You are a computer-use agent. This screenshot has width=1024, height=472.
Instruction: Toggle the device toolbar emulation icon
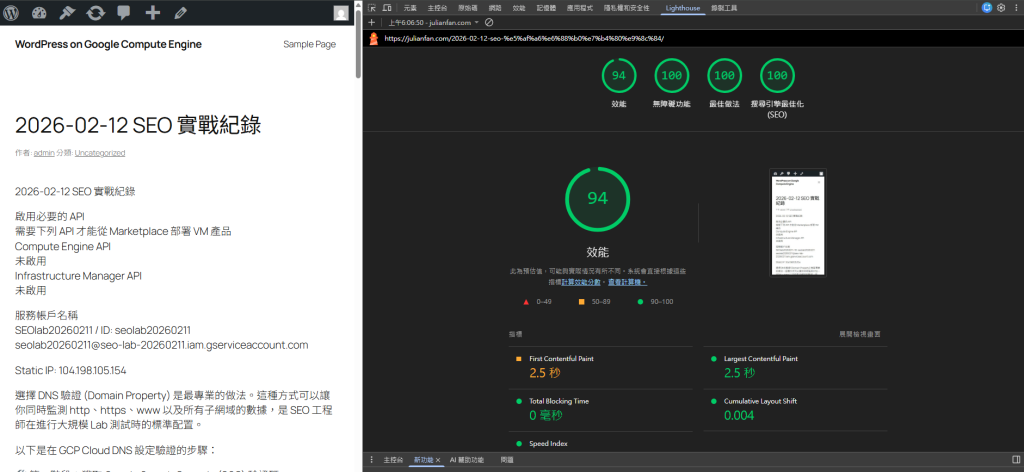tap(386, 7)
